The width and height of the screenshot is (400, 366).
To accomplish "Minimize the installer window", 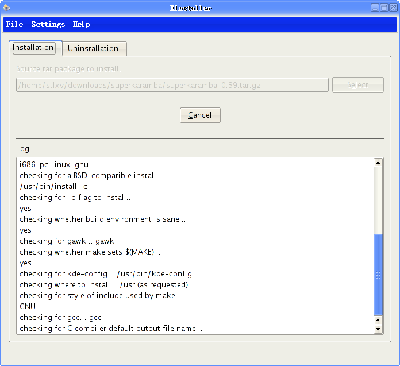I will pos(375,8).
